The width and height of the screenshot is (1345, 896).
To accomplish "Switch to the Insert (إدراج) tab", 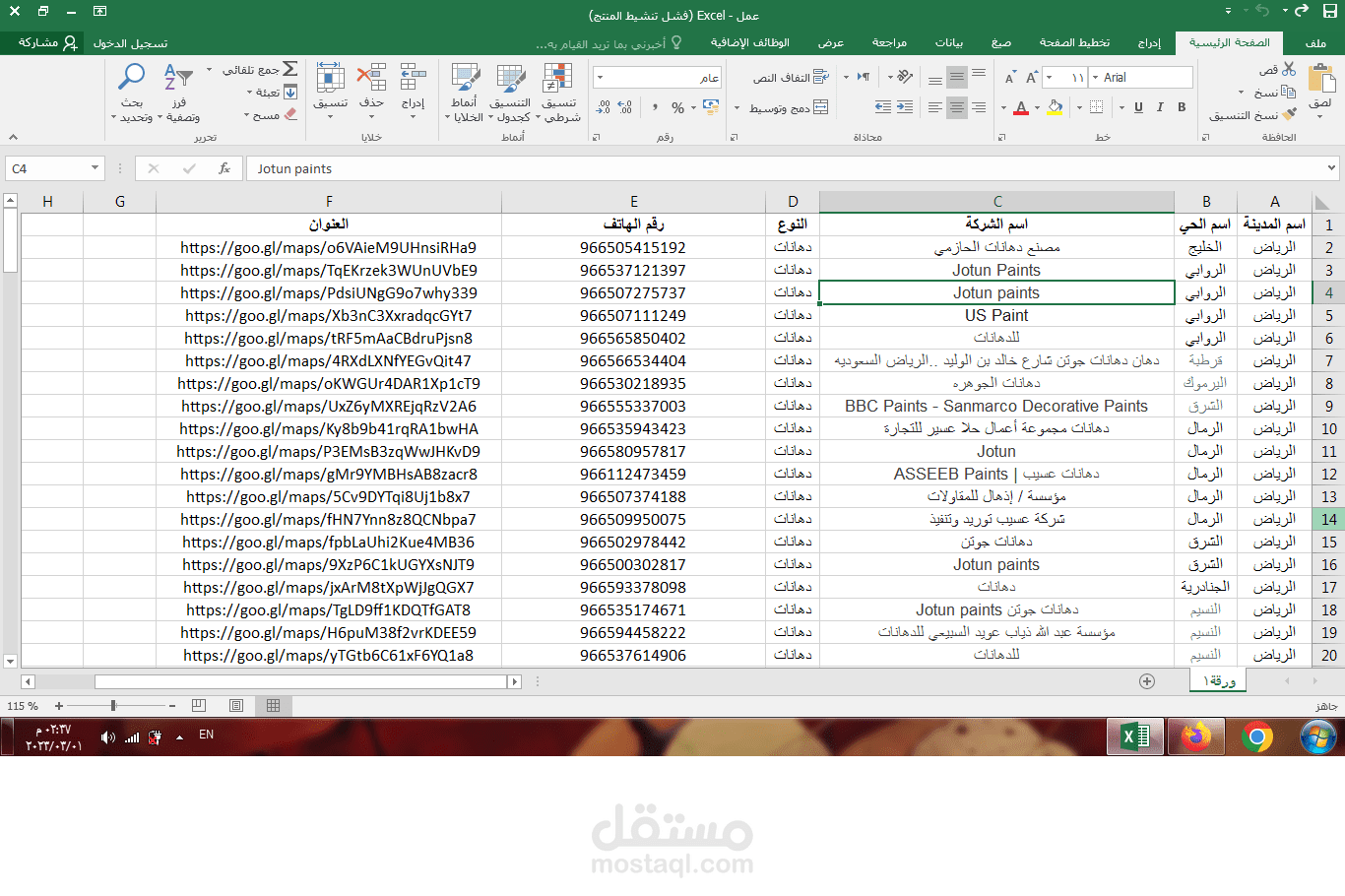I will (x=1150, y=43).
